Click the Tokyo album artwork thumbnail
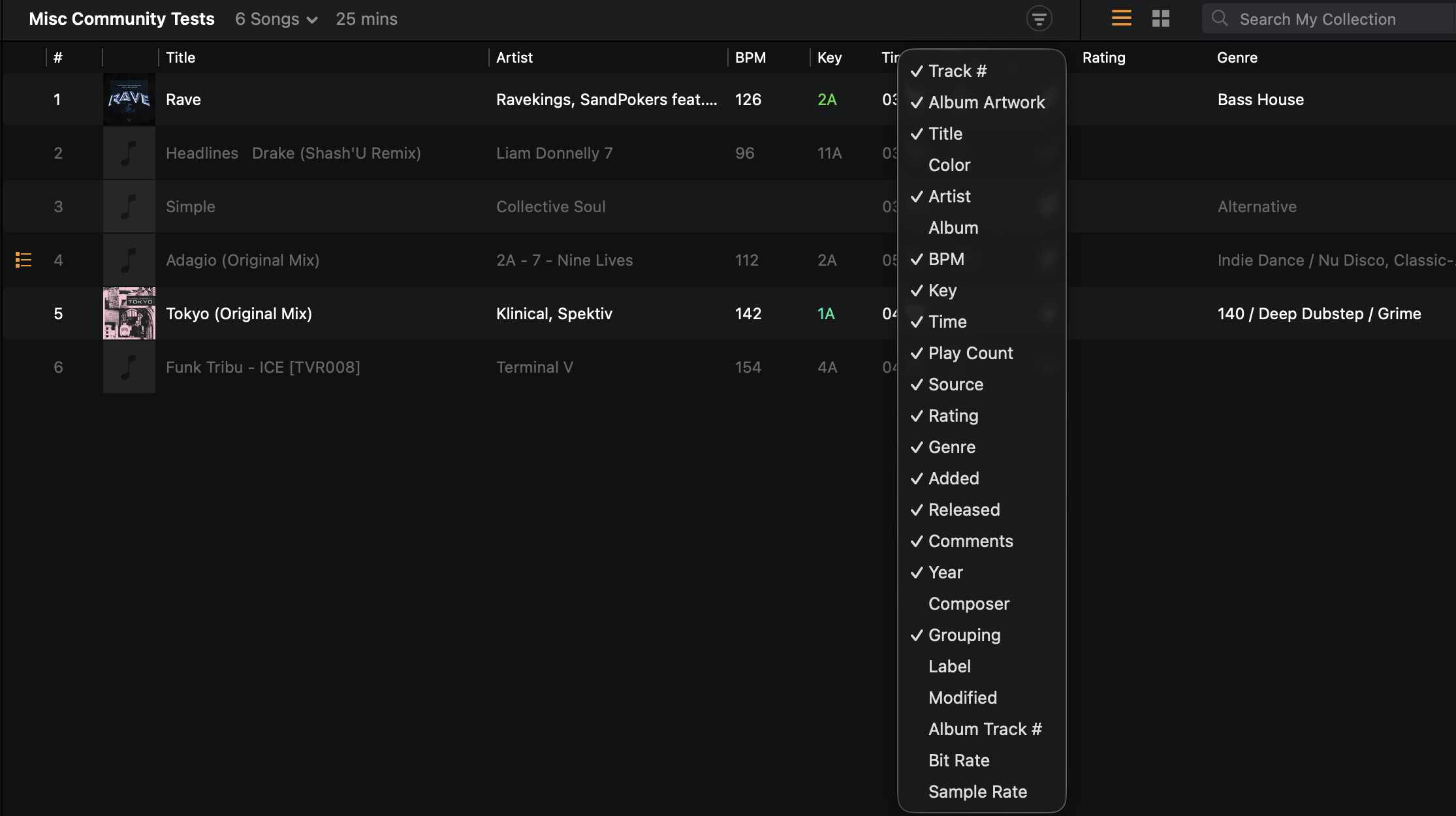The height and width of the screenshot is (816, 1456). (x=129, y=313)
